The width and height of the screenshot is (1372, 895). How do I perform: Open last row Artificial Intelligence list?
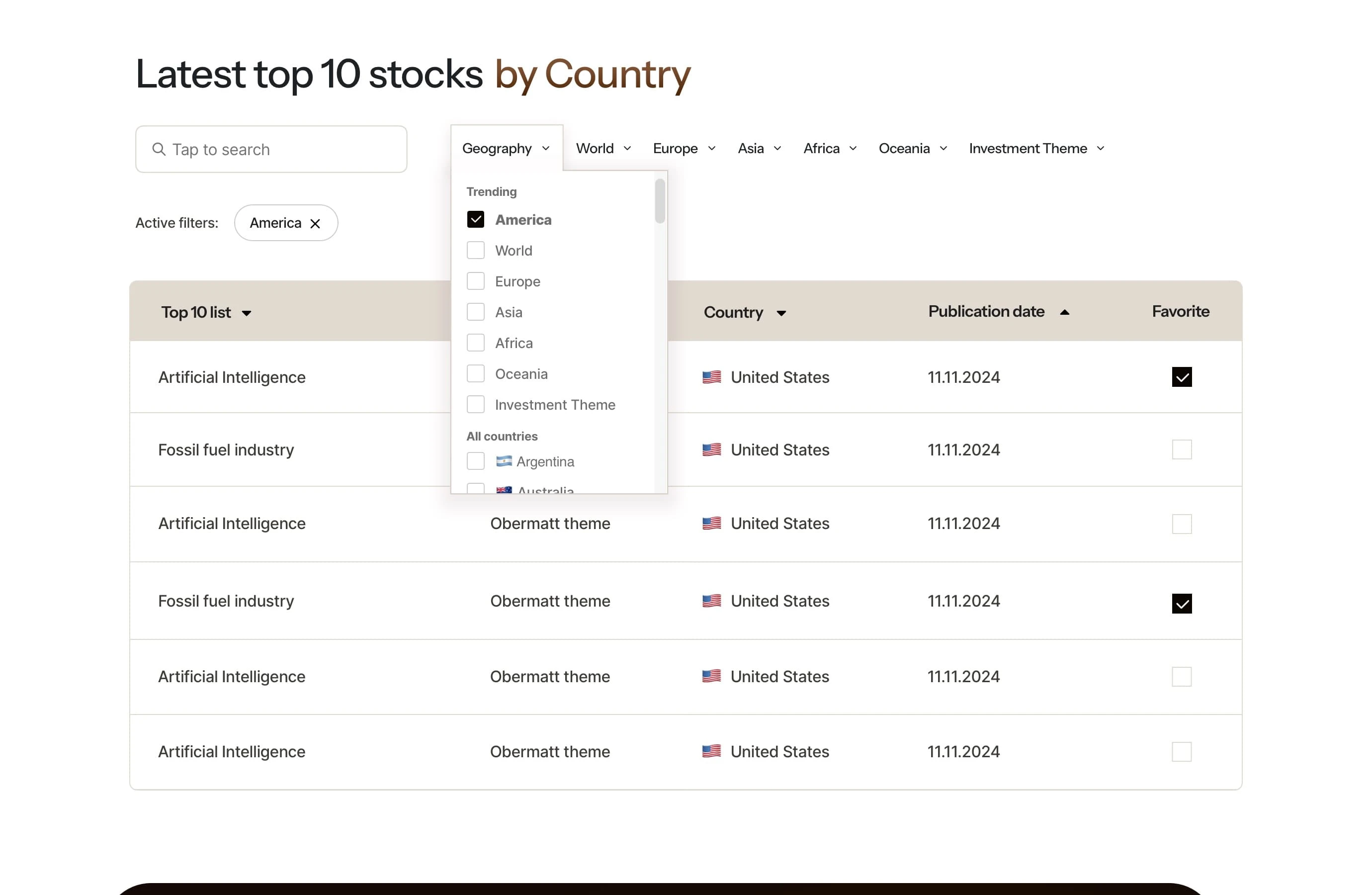coord(231,751)
